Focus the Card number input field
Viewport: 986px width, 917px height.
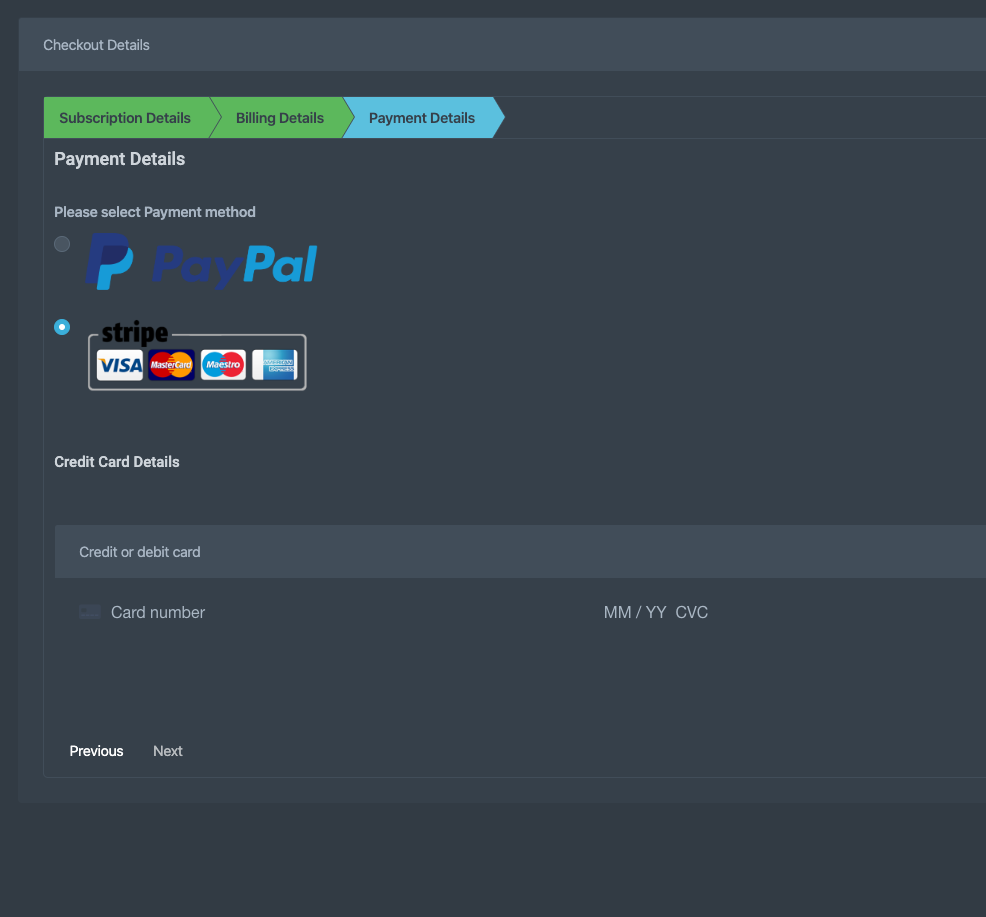[158, 612]
